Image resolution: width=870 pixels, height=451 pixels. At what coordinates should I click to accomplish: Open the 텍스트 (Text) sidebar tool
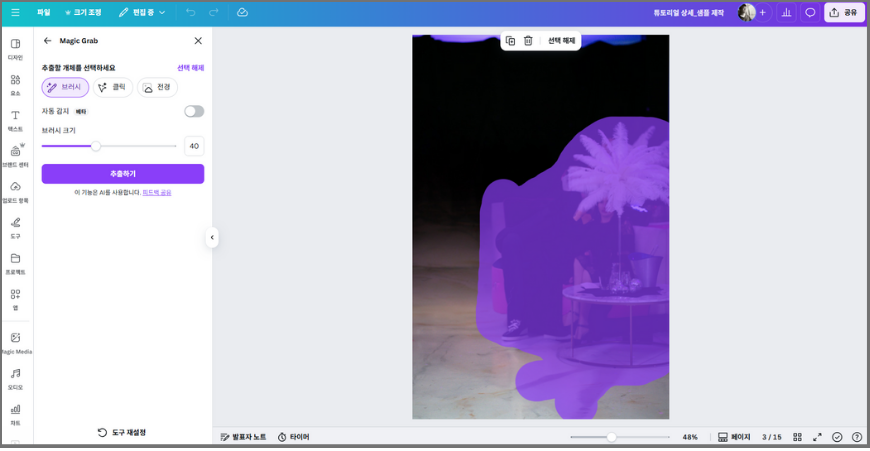[x=15, y=119]
